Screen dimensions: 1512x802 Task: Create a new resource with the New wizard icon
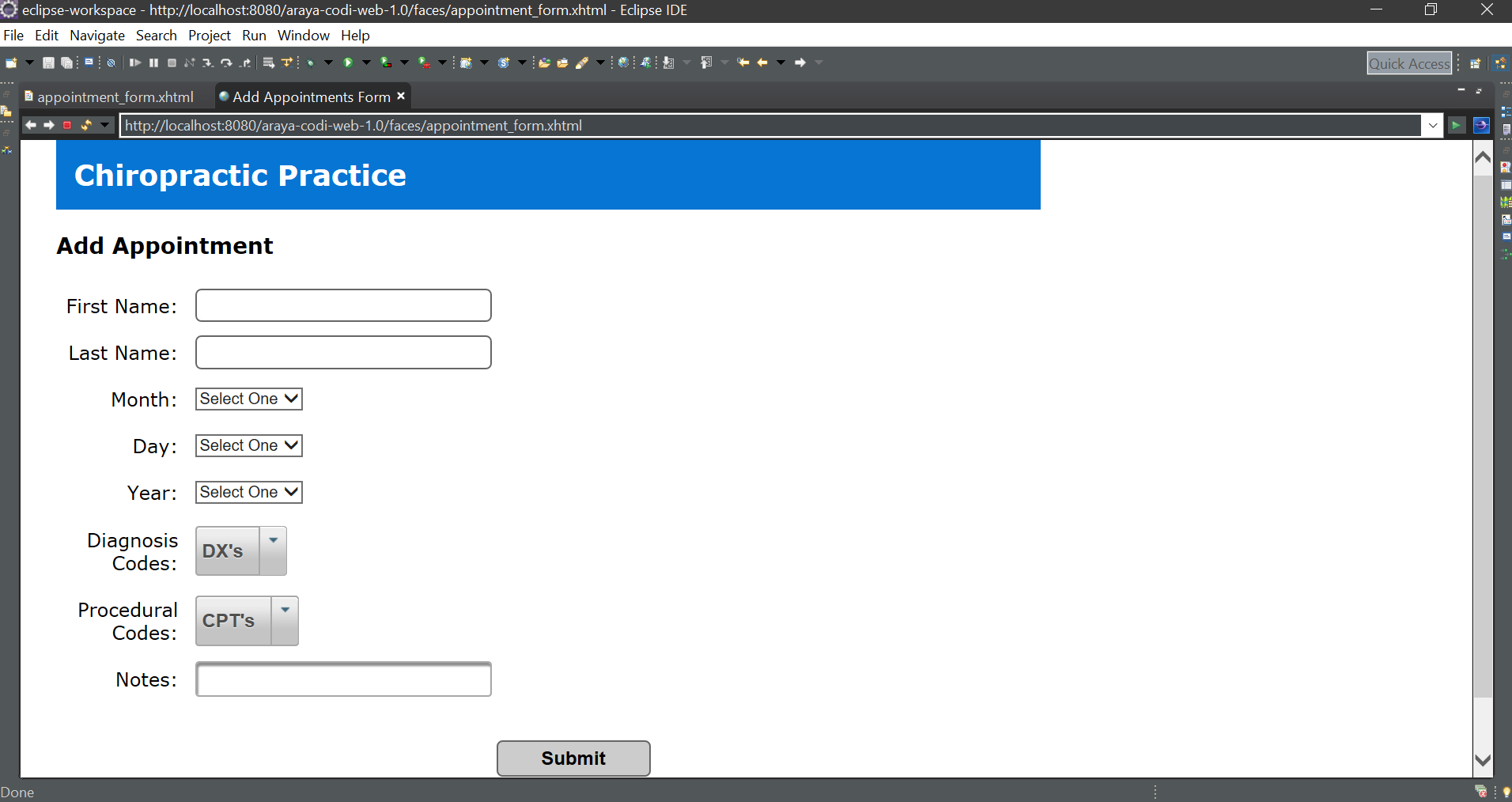[10, 62]
